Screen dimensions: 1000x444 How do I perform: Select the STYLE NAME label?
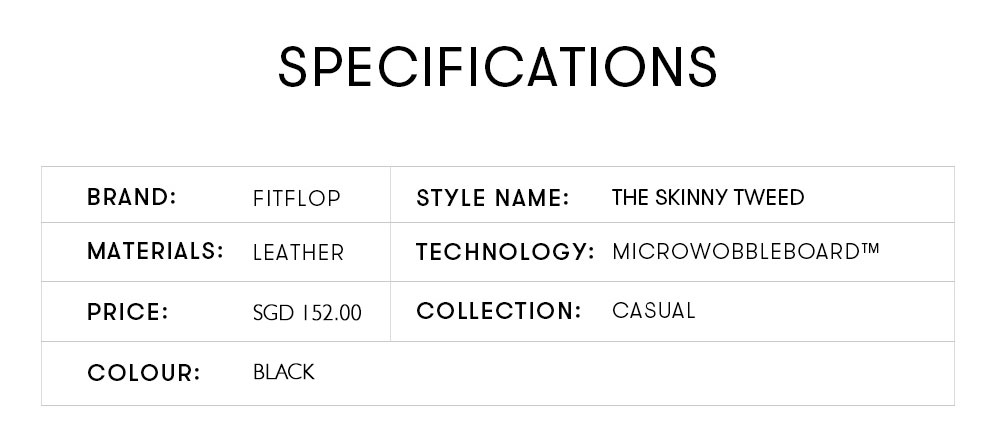(492, 198)
